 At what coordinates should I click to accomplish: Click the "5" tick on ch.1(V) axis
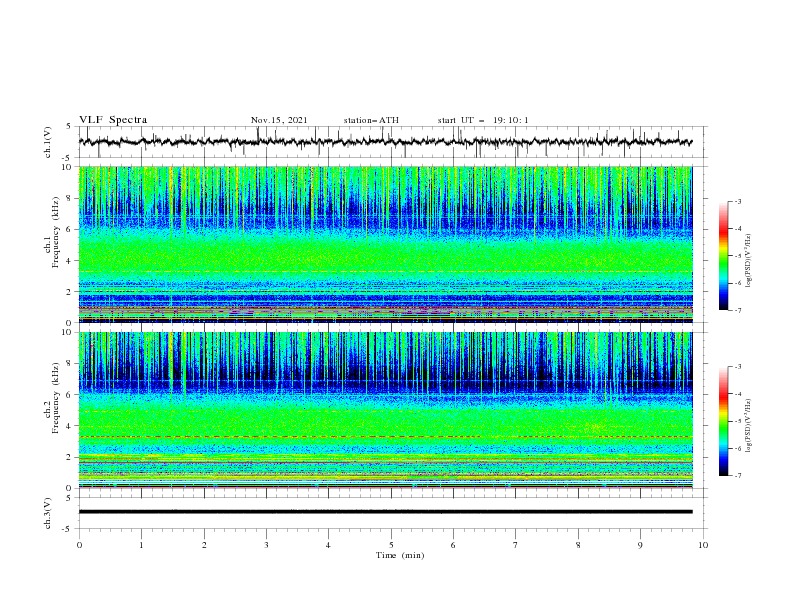click(69, 126)
